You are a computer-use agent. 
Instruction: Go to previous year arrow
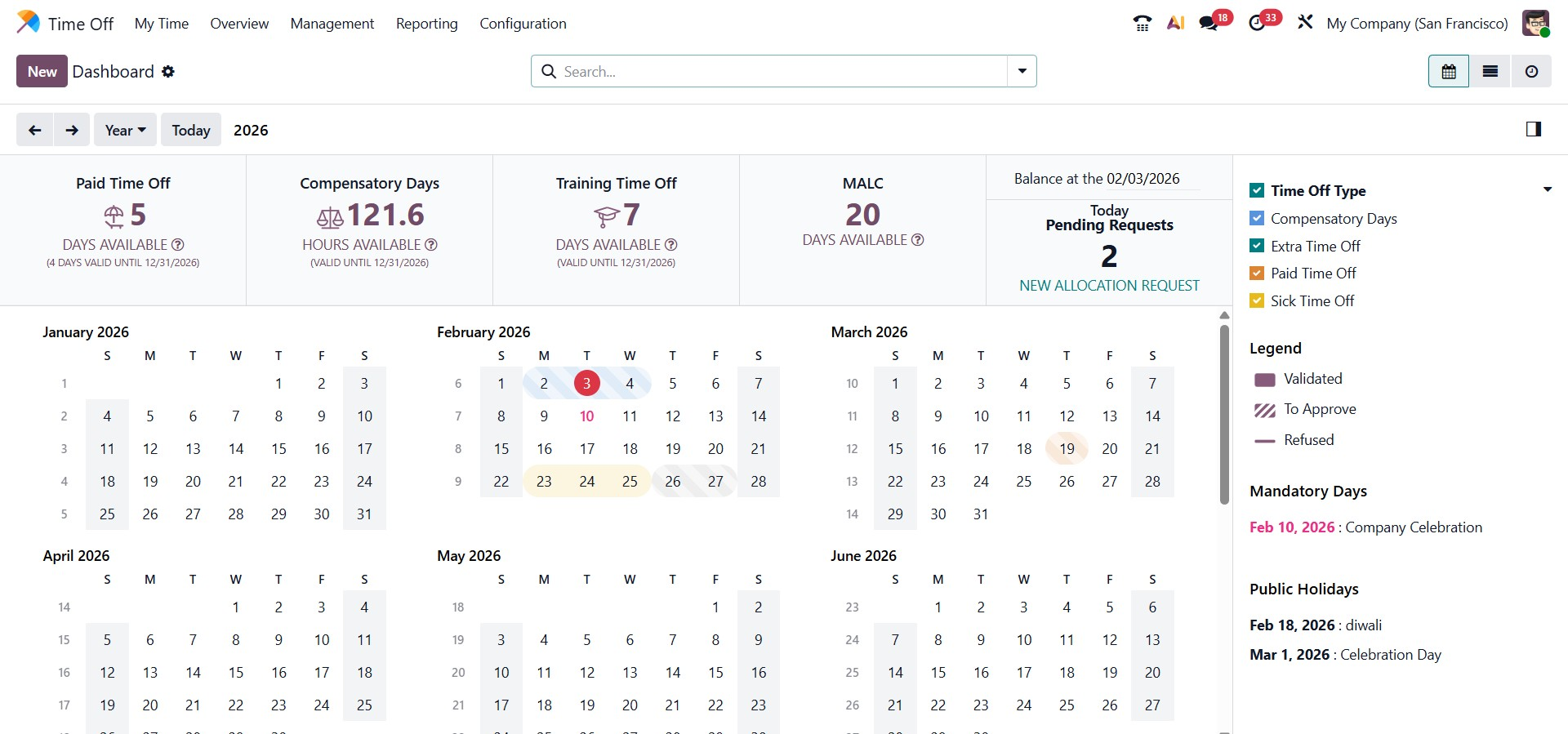35,130
